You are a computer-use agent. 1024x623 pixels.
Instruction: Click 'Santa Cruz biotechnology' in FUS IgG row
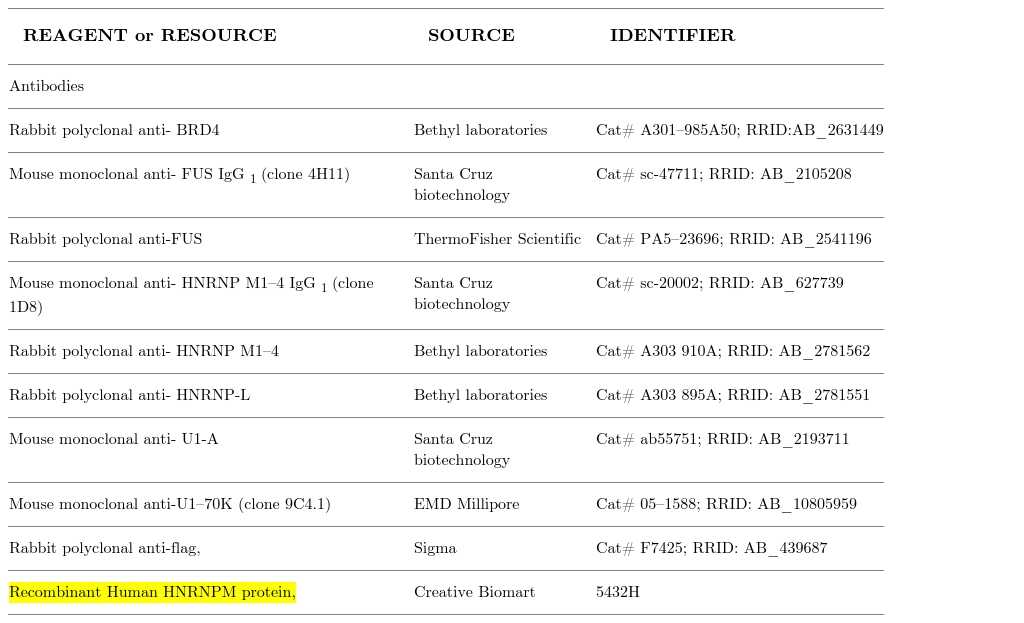tap(462, 184)
